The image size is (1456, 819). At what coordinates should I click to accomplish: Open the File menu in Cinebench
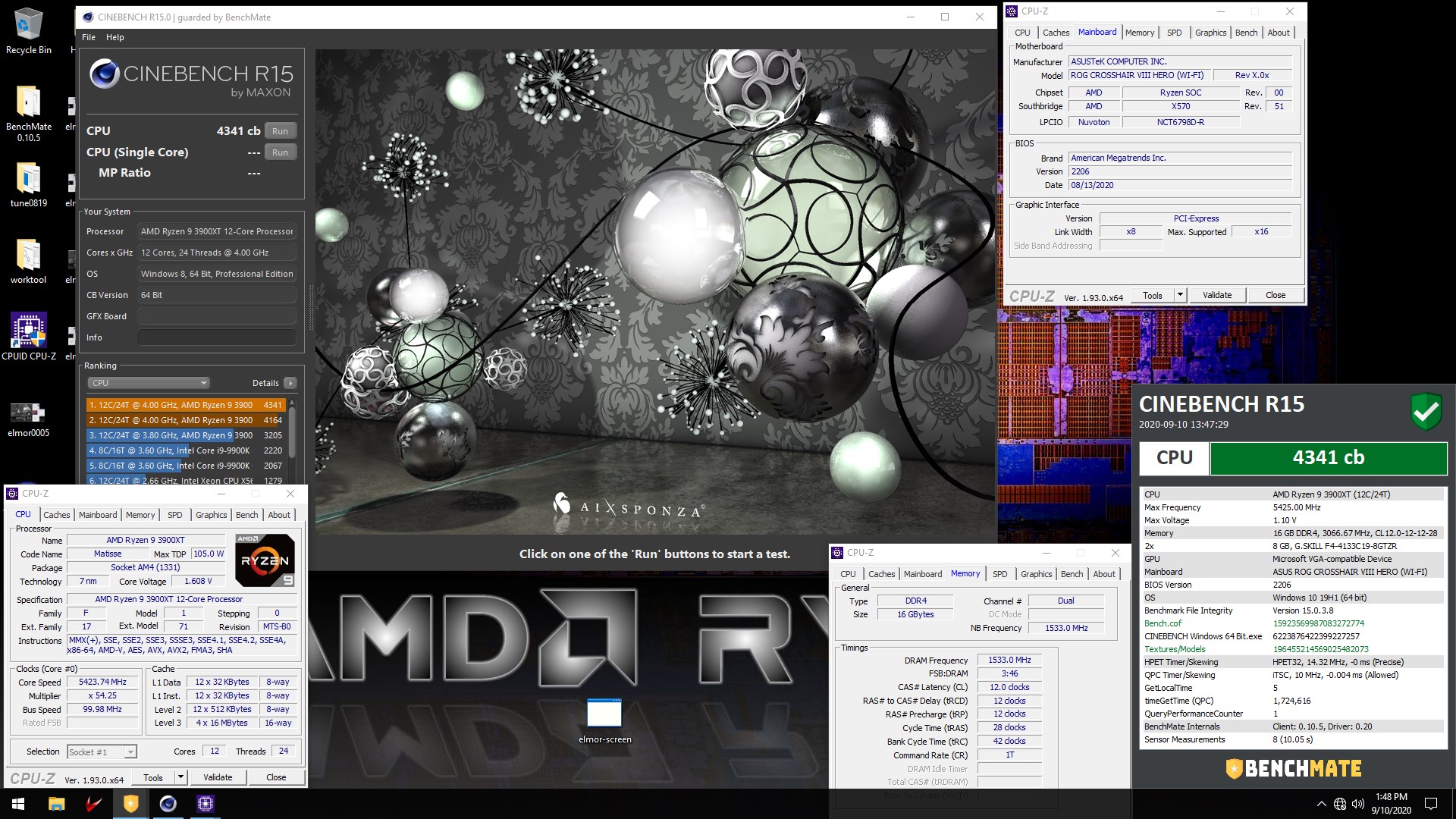pyautogui.click(x=89, y=37)
